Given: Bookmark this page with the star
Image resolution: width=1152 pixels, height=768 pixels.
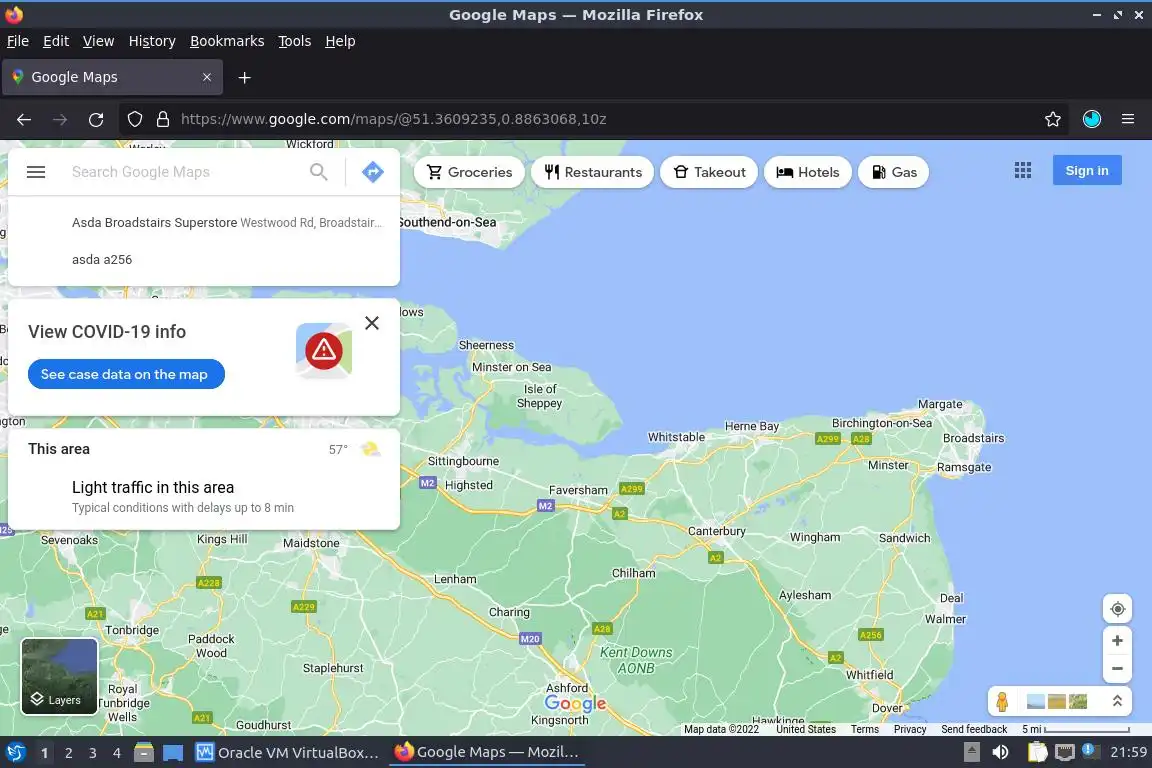Looking at the screenshot, I should (x=1053, y=119).
